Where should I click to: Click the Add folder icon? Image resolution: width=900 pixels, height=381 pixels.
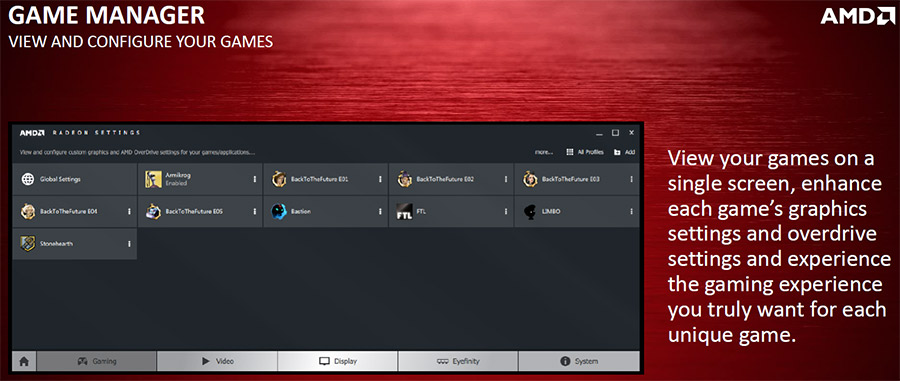617,153
